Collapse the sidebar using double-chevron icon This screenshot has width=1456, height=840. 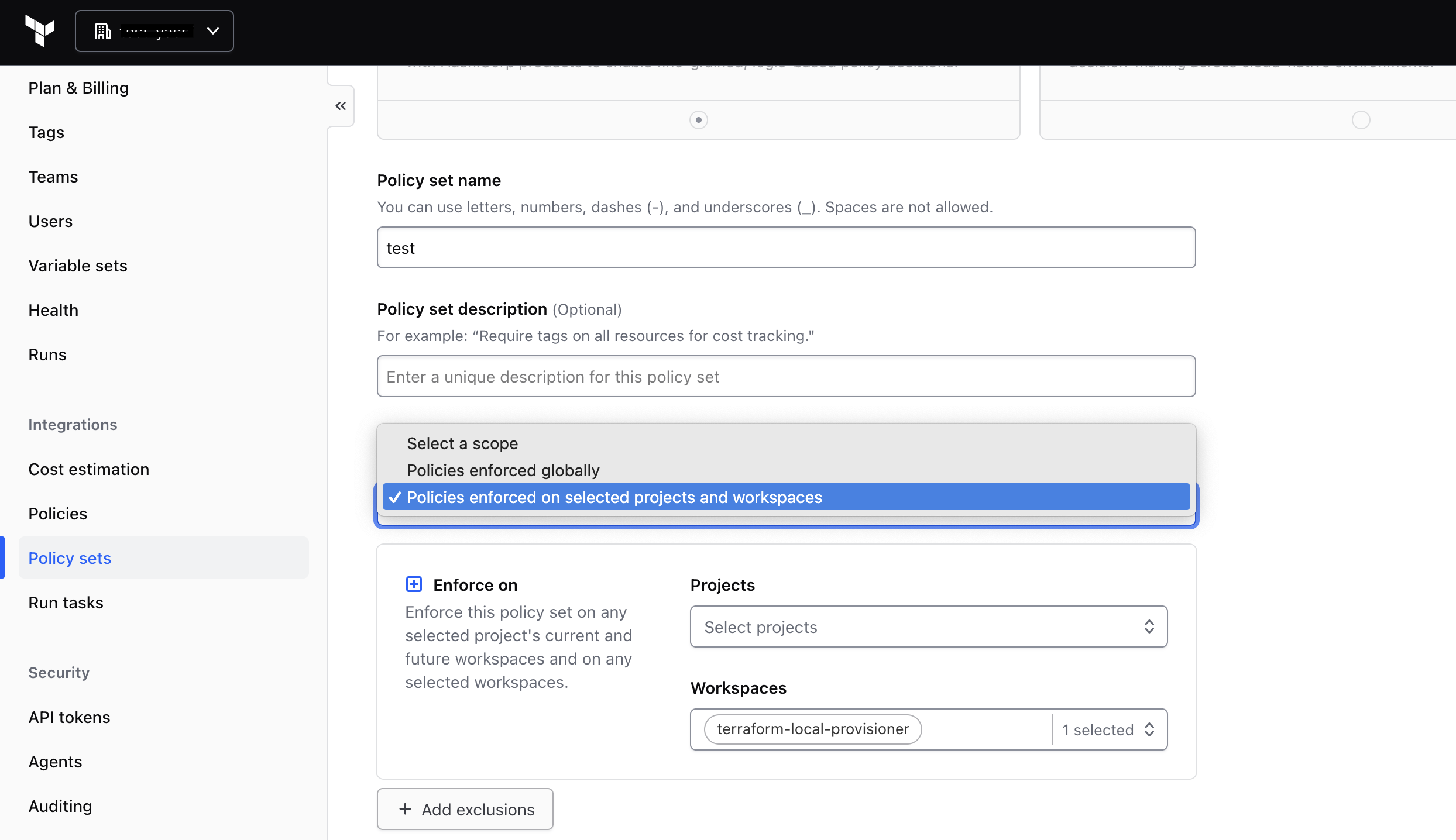[341, 106]
